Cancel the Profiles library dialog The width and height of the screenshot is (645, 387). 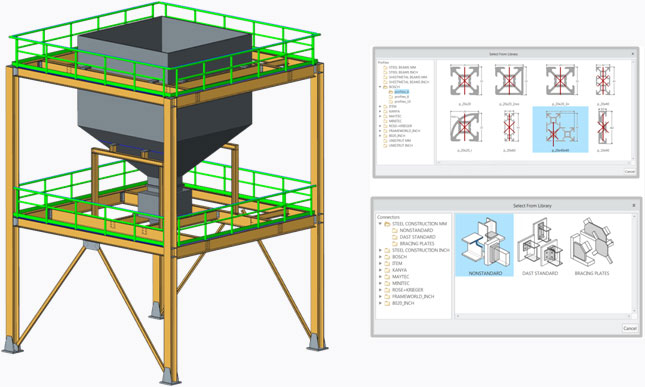[x=629, y=171]
